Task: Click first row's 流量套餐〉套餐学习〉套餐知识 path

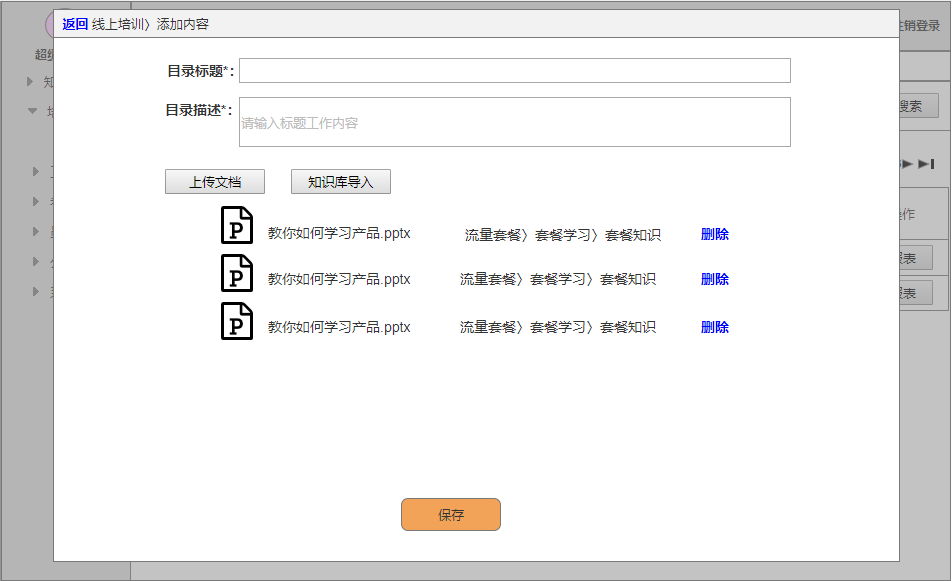Action: pos(563,235)
